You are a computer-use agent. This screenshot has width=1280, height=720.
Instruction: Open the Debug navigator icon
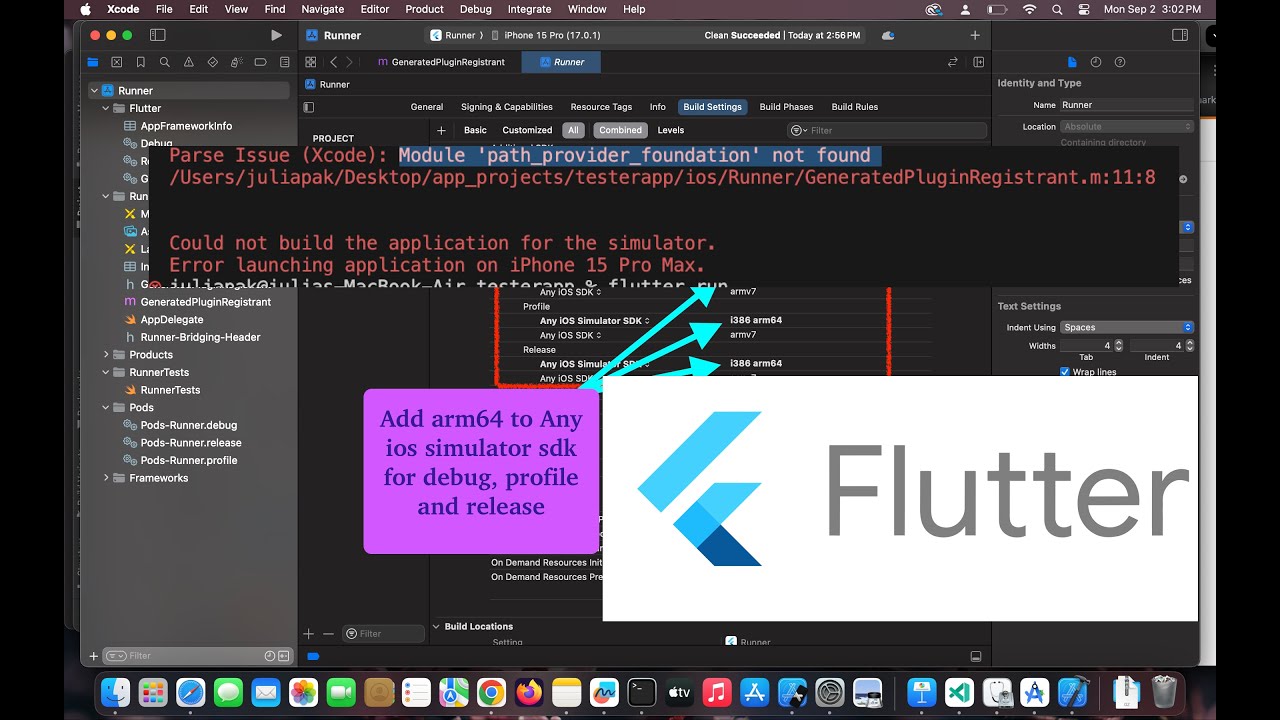[x=237, y=62]
